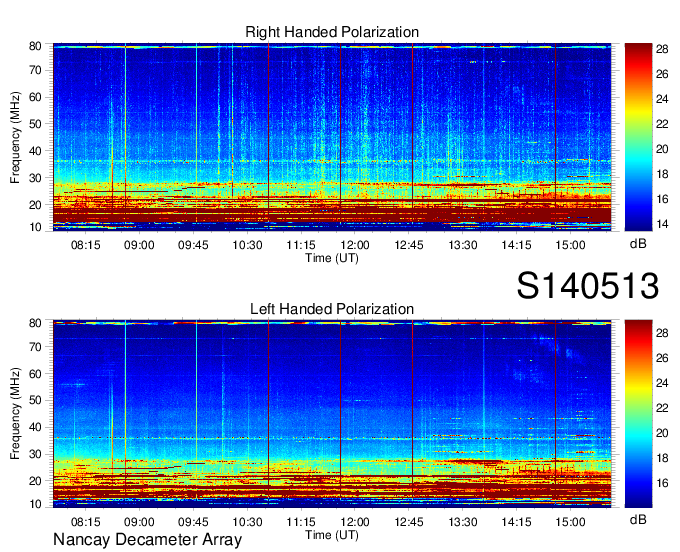Click 80 MHz tick on Left Handed frequency axis
Viewport: 680px width, 552px height.
(x=35, y=323)
